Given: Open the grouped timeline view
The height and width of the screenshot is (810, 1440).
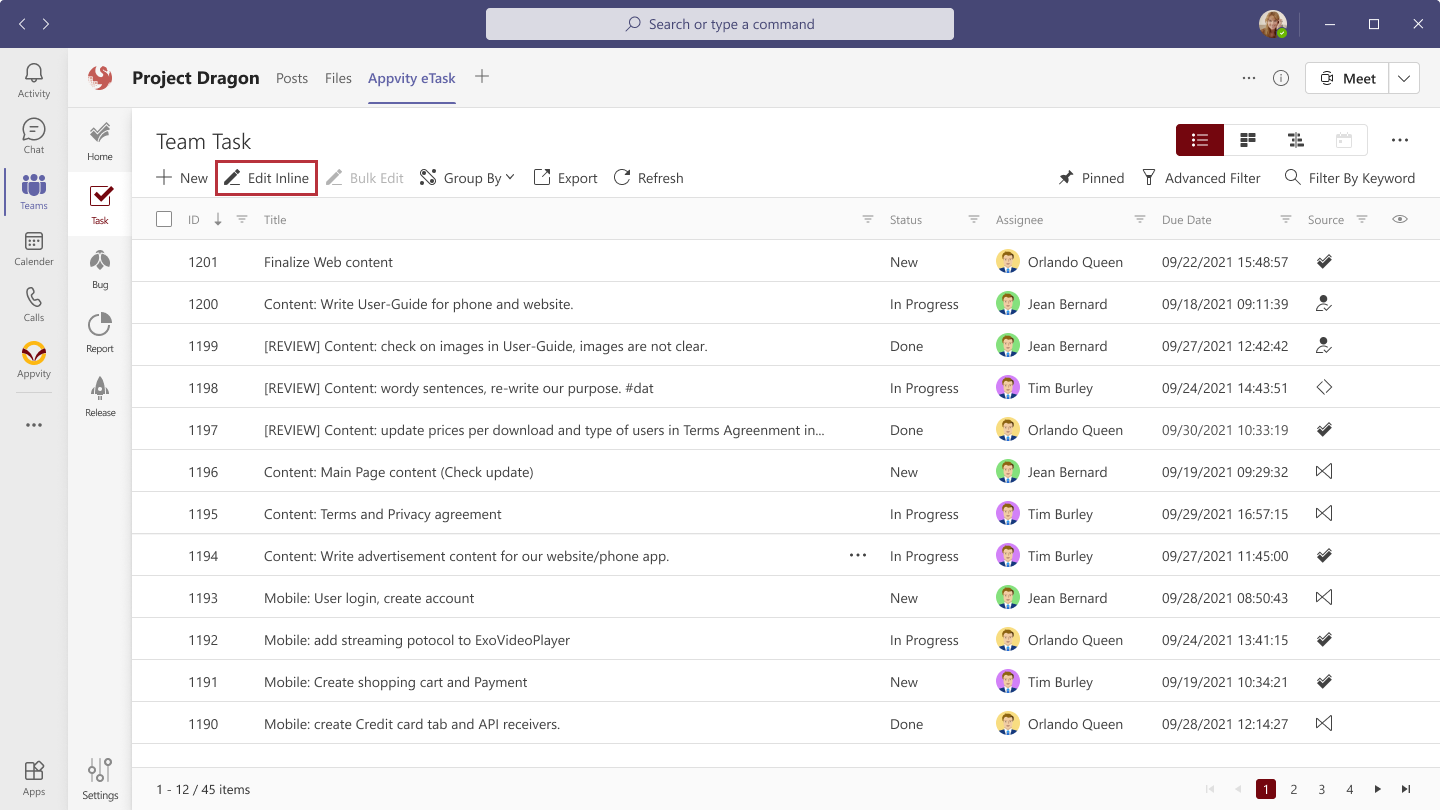Looking at the screenshot, I should [x=1295, y=140].
